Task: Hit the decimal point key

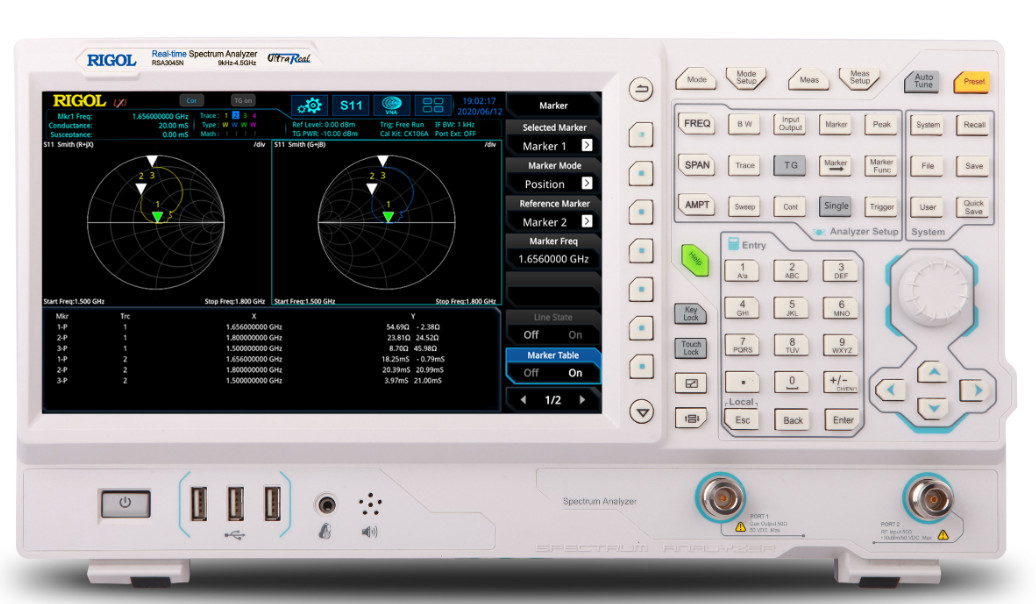Action: click(x=742, y=382)
